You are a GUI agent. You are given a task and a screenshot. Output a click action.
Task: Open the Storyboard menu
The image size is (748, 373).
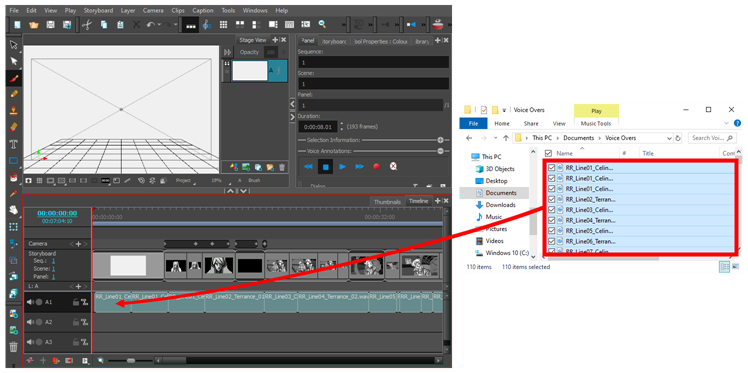coord(98,10)
